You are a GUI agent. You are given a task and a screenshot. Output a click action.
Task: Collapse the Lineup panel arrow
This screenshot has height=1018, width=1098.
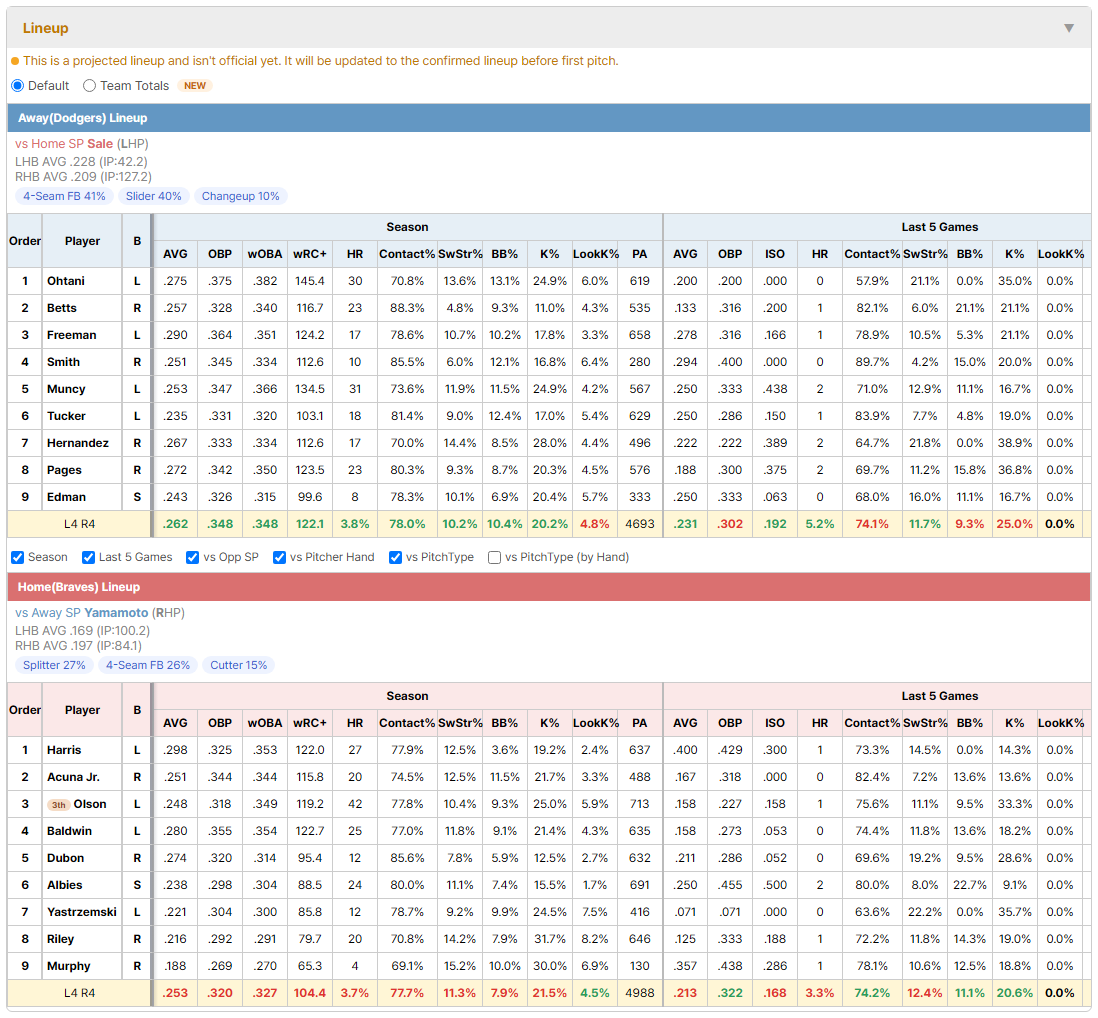[1069, 28]
